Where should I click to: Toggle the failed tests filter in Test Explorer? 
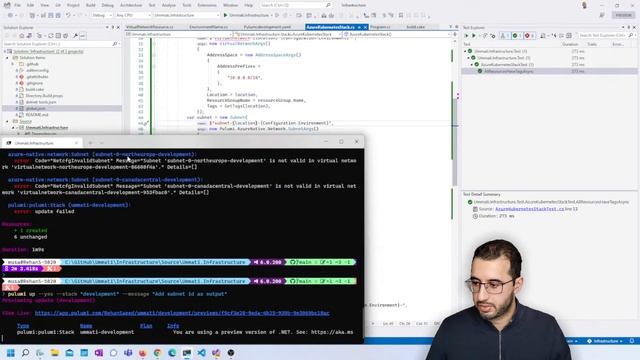pos(529,36)
